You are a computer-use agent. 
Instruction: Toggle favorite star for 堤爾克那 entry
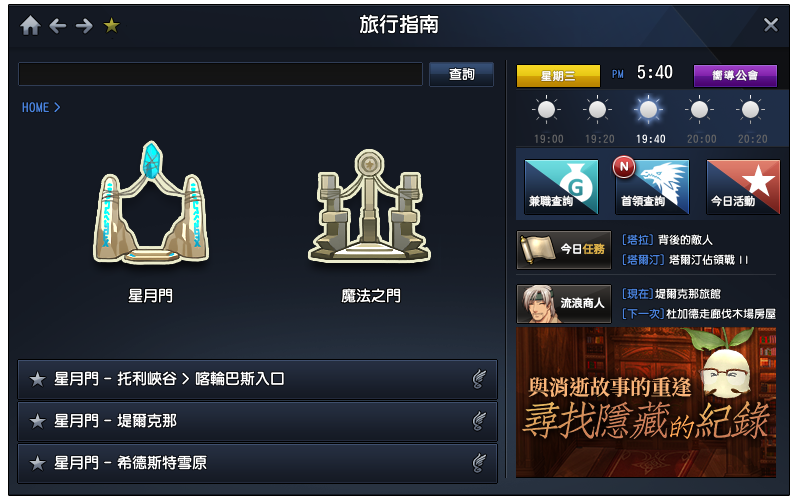pyautogui.click(x=37, y=421)
